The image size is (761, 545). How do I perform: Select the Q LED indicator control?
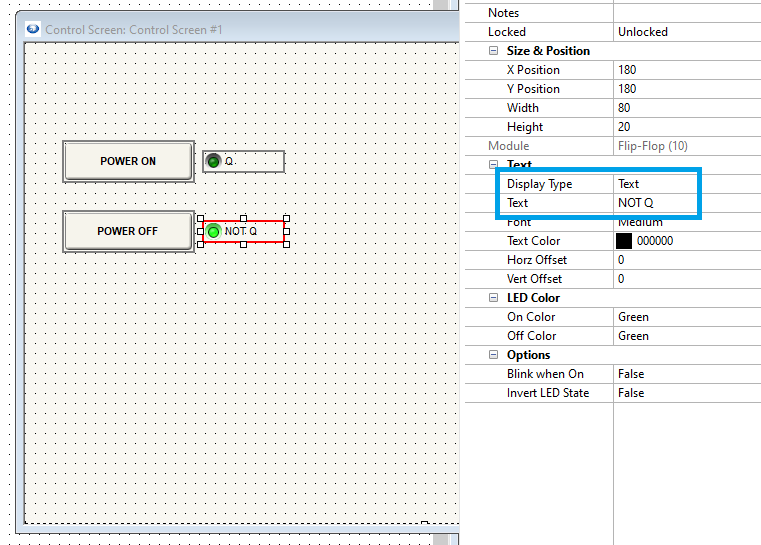point(244,162)
